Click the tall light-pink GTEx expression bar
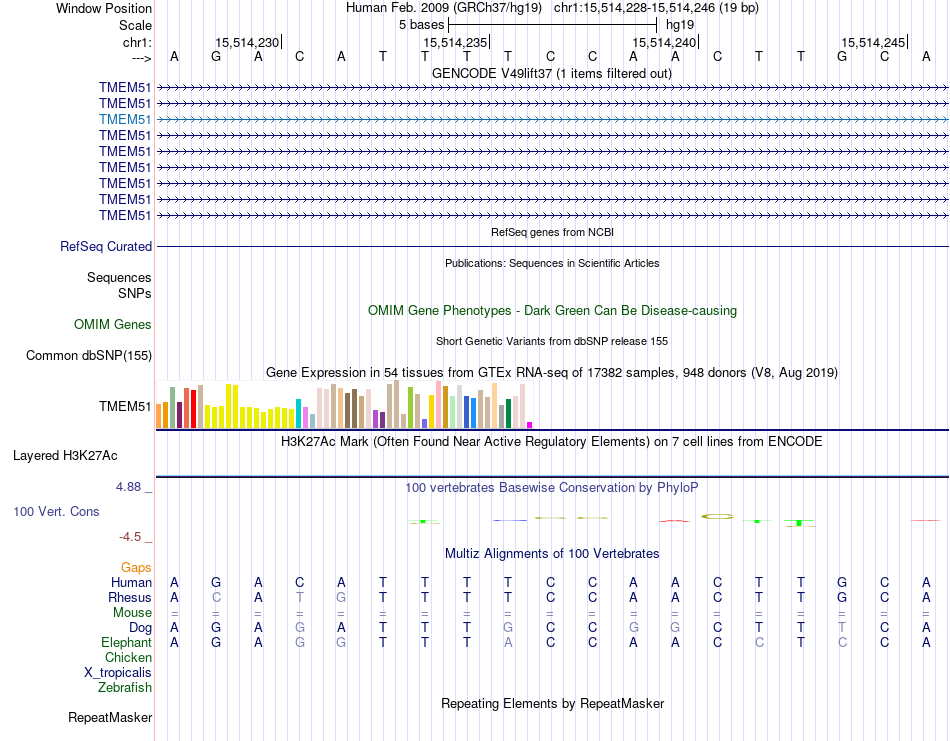Viewport: 950px width, 741px height. 439,405
